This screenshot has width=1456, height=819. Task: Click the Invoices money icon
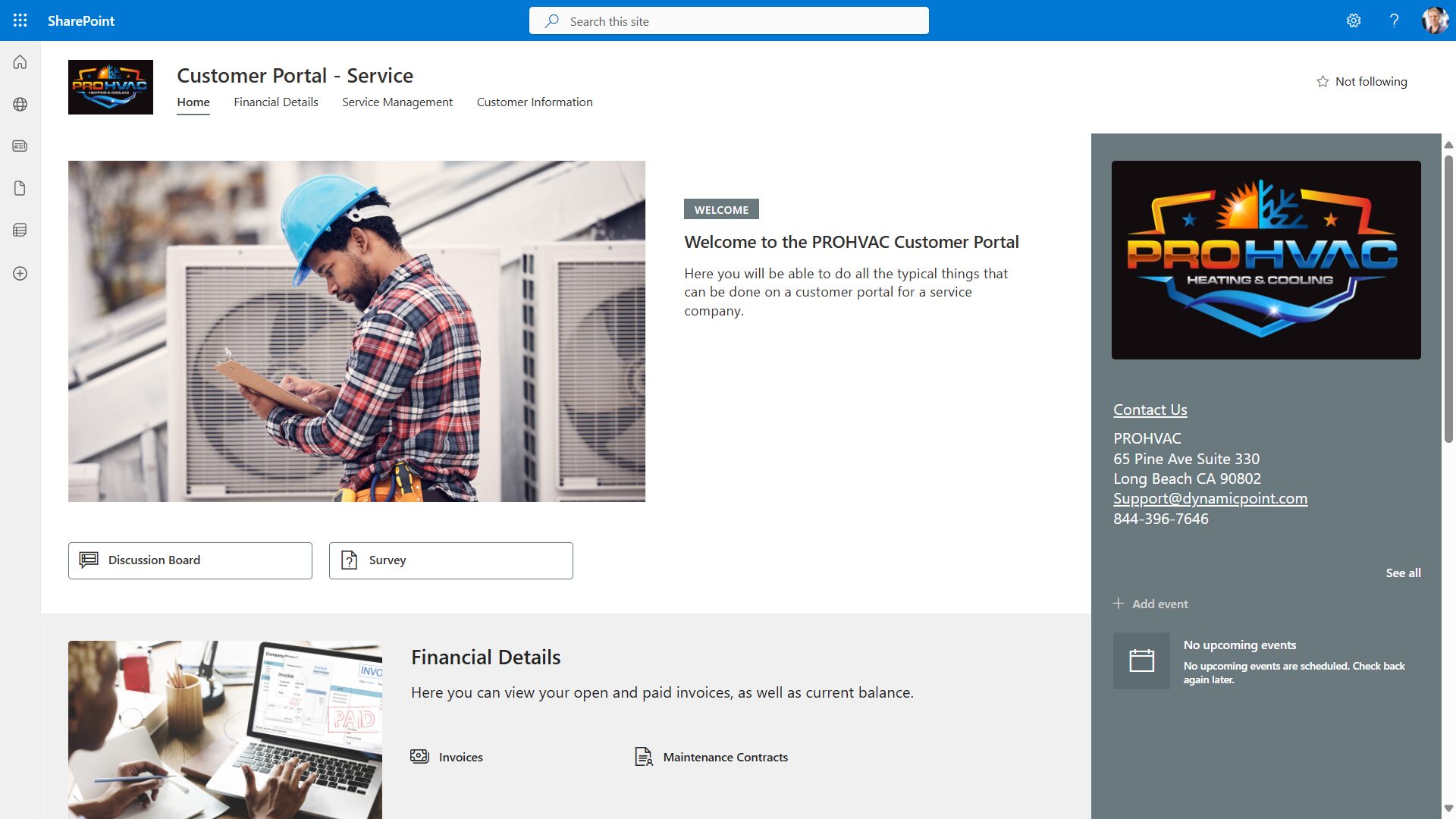pos(419,756)
